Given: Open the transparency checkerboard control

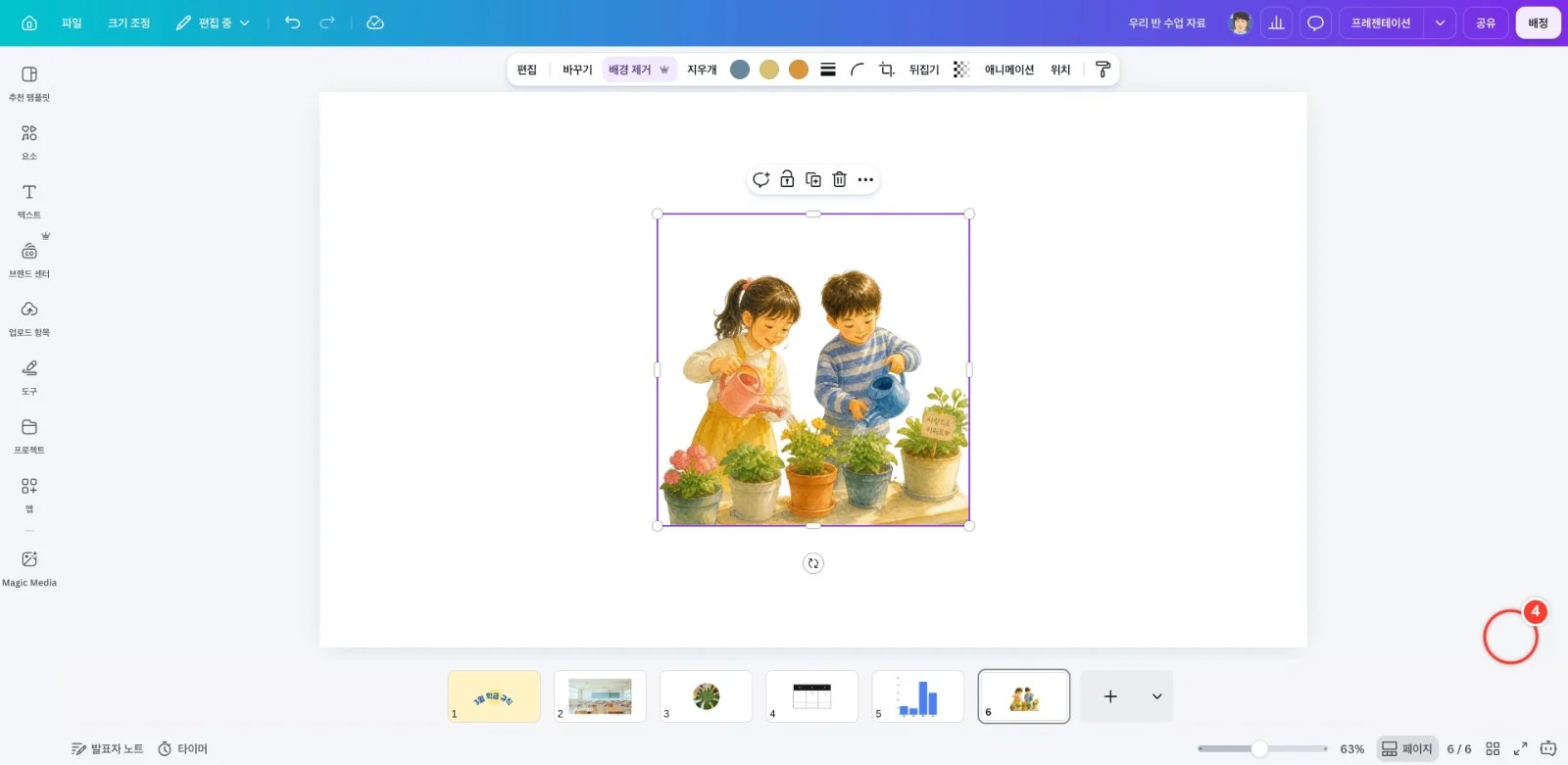Looking at the screenshot, I should pos(961,70).
